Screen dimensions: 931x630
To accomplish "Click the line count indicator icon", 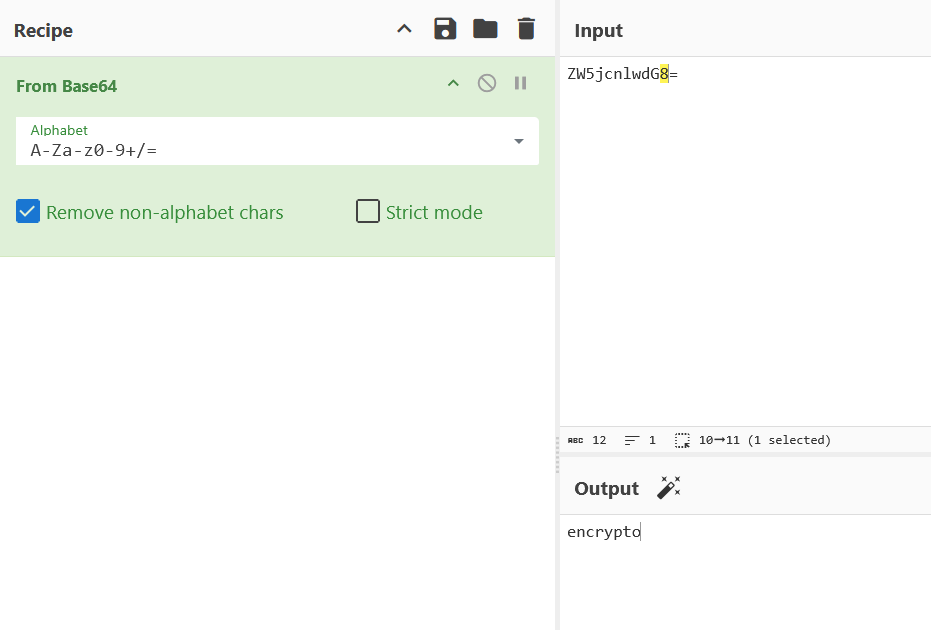I will coord(632,440).
